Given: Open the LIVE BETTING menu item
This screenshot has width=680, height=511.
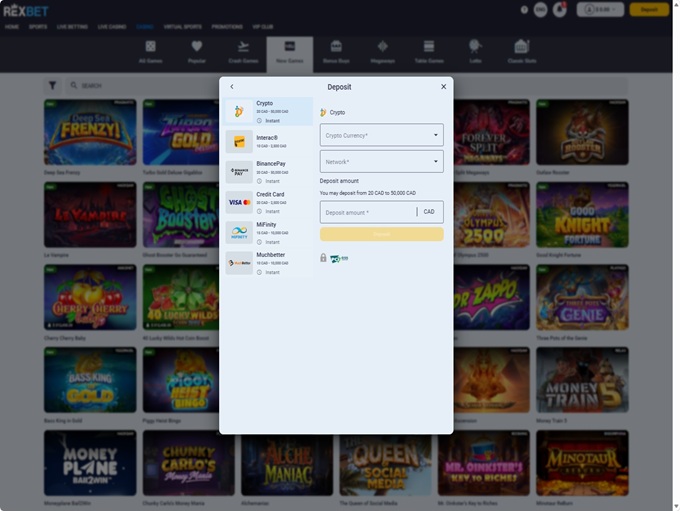Looking at the screenshot, I should click(72, 27).
